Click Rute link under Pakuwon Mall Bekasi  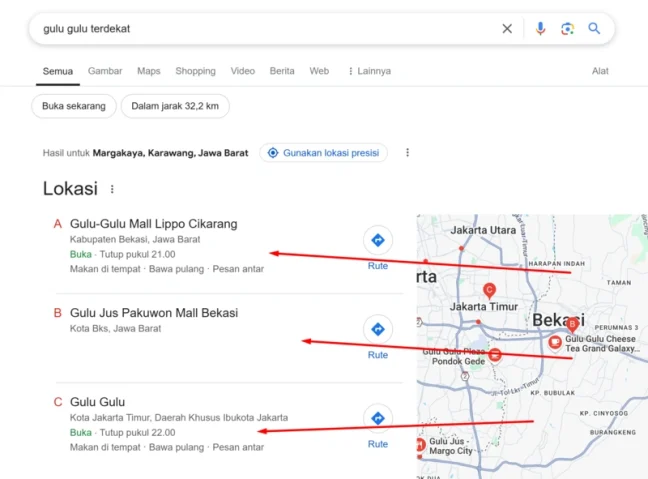(378, 355)
